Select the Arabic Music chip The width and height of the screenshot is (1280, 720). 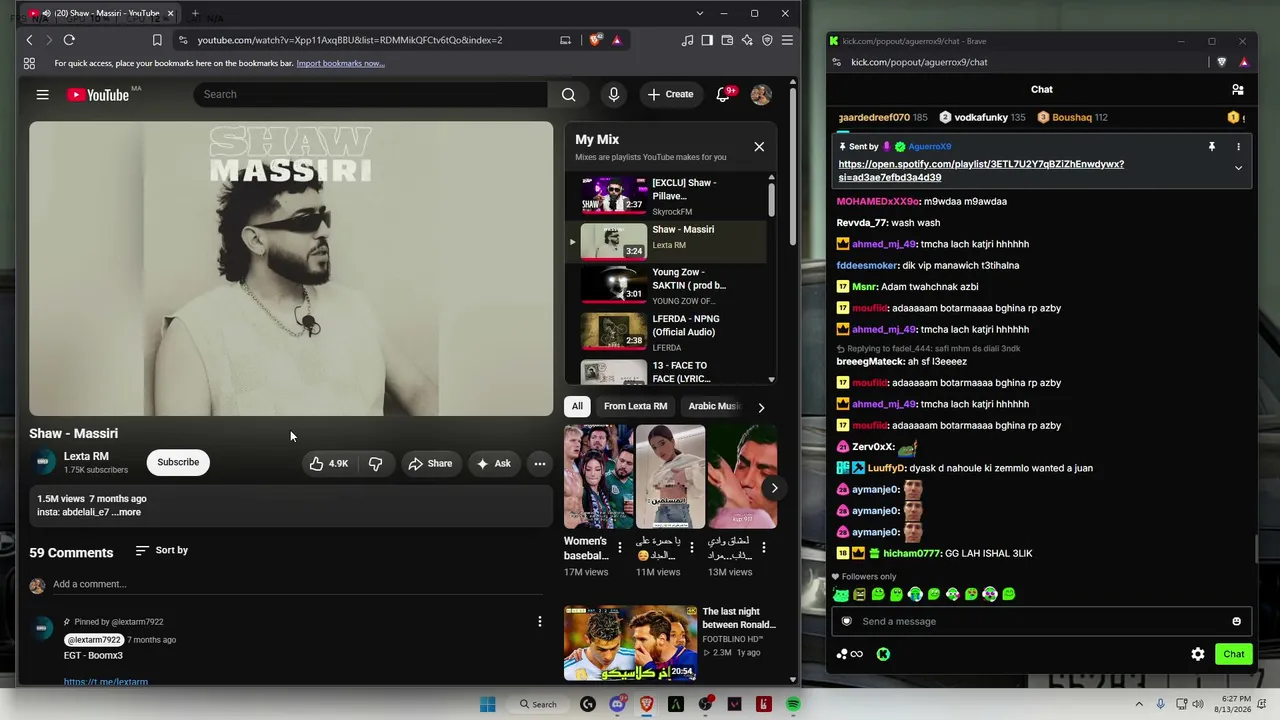click(x=714, y=407)
